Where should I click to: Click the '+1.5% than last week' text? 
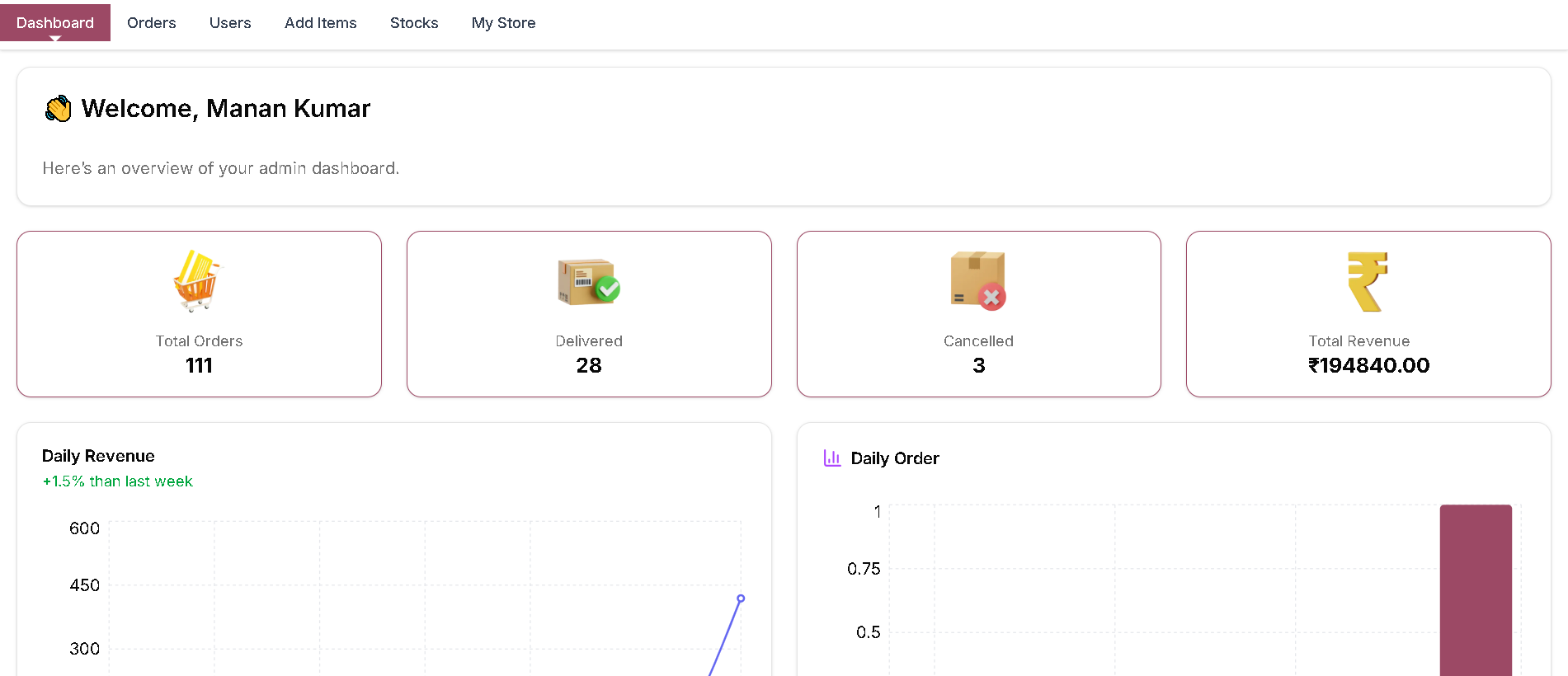117,481
